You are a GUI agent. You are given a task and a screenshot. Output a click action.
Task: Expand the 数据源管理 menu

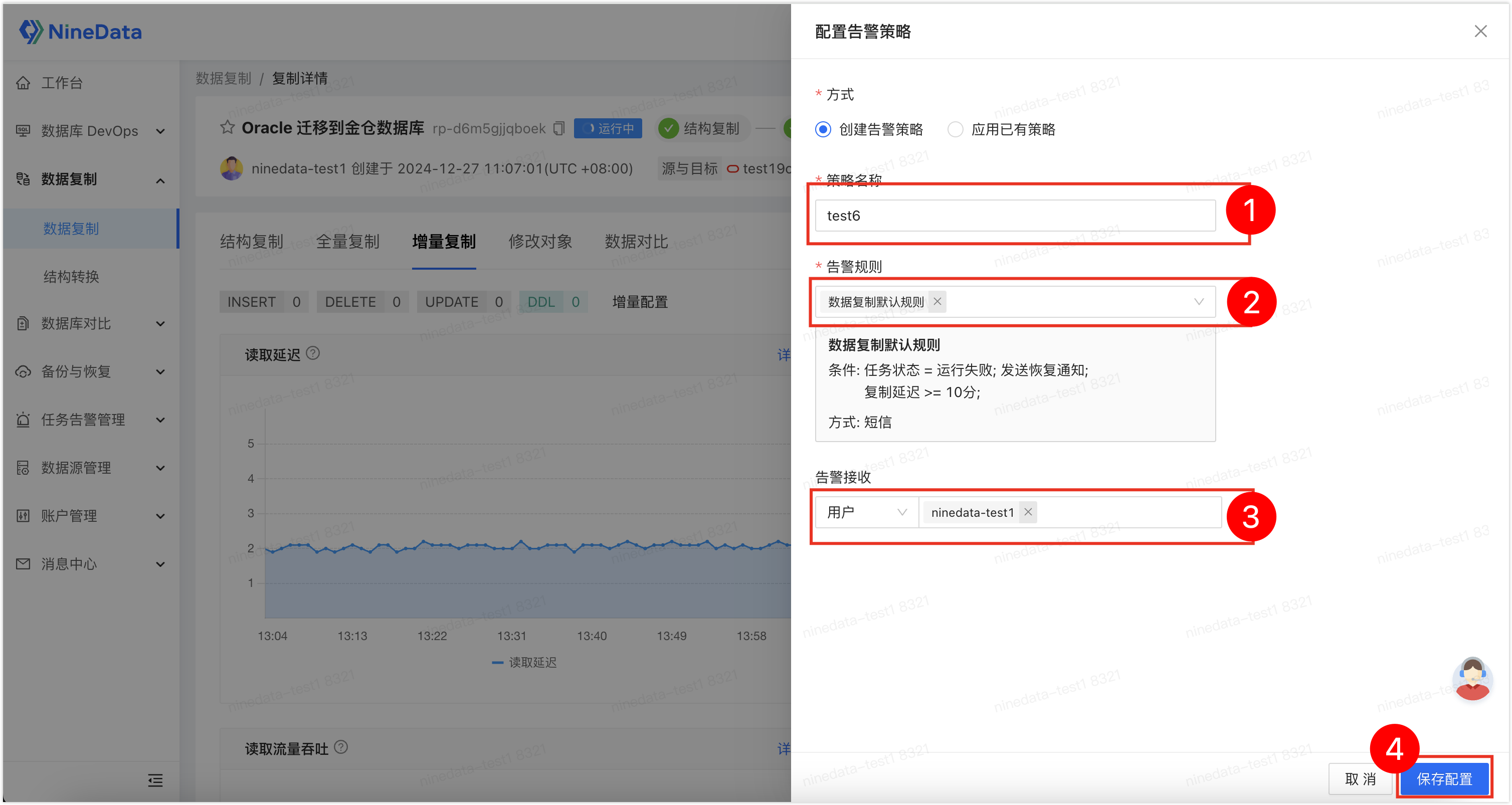pyautogui.click(x=160, y=468)
